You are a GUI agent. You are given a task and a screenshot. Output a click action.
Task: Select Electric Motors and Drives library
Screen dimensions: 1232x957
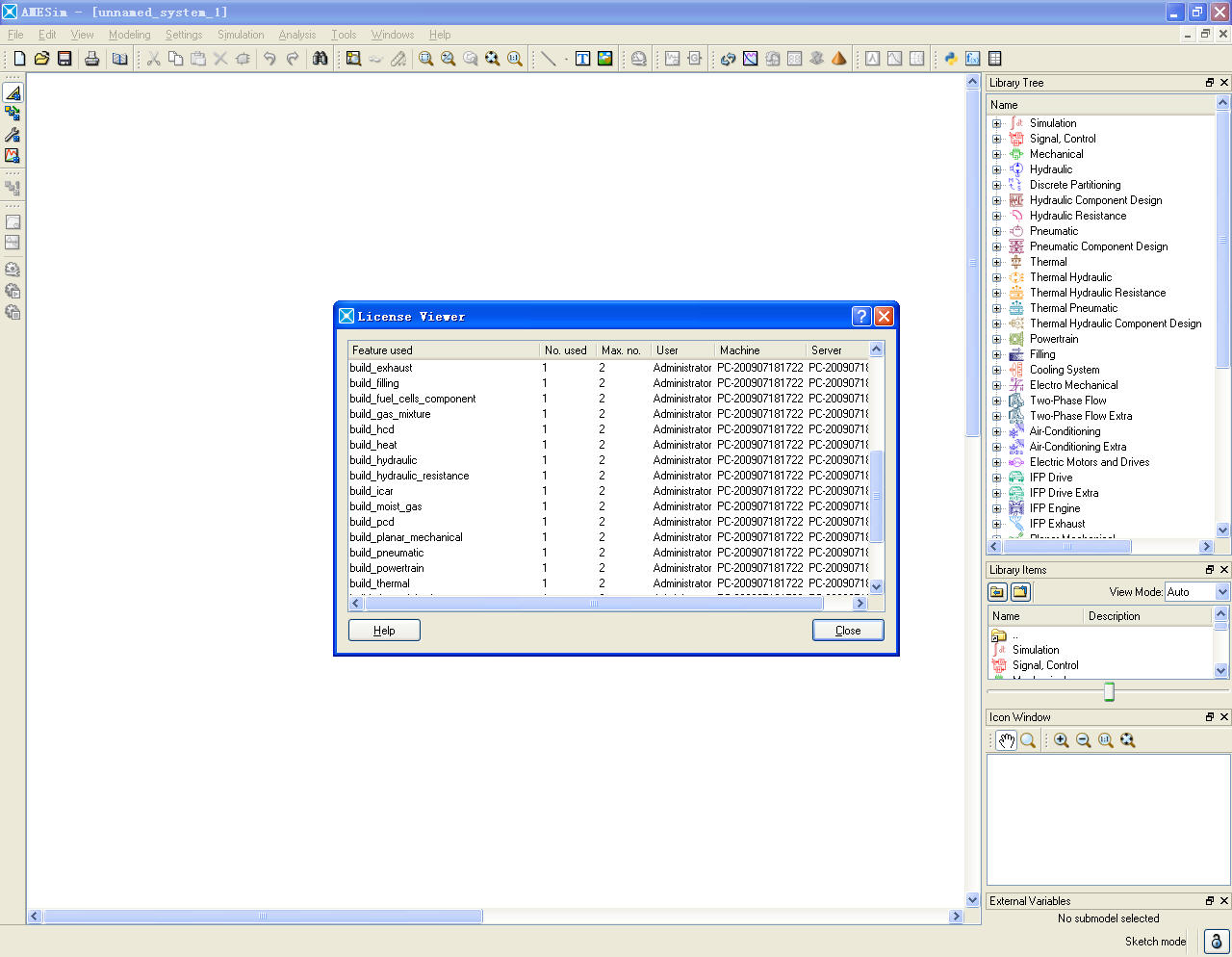(1090, 462)
